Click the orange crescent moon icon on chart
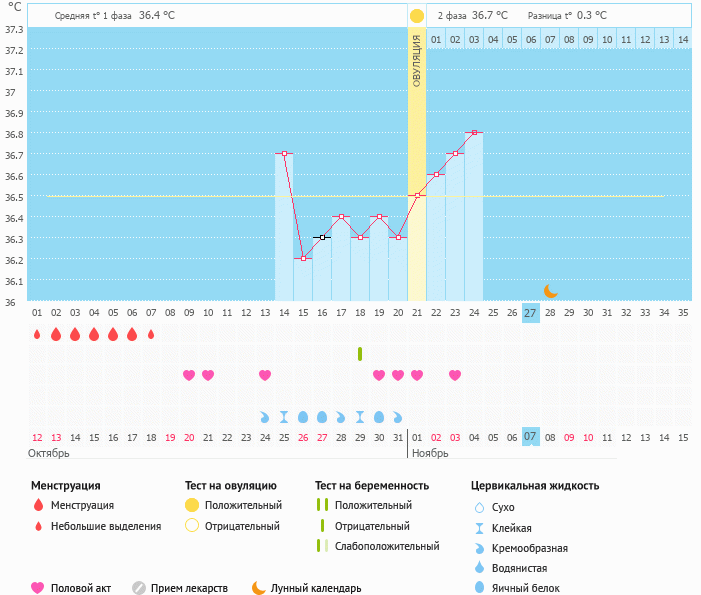 (x=550, y=290)
